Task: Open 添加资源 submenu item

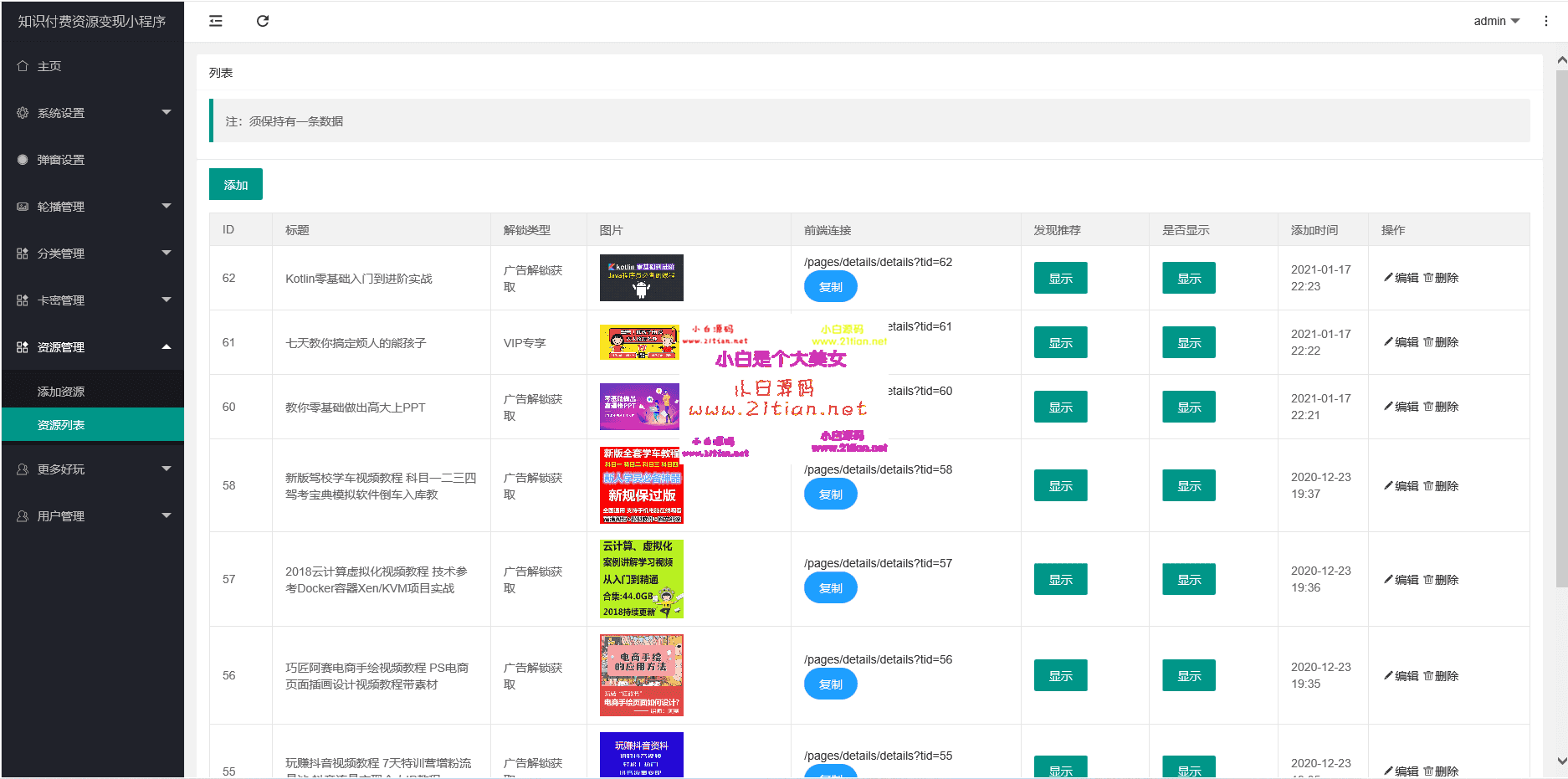Action: (x=61, y=392)
